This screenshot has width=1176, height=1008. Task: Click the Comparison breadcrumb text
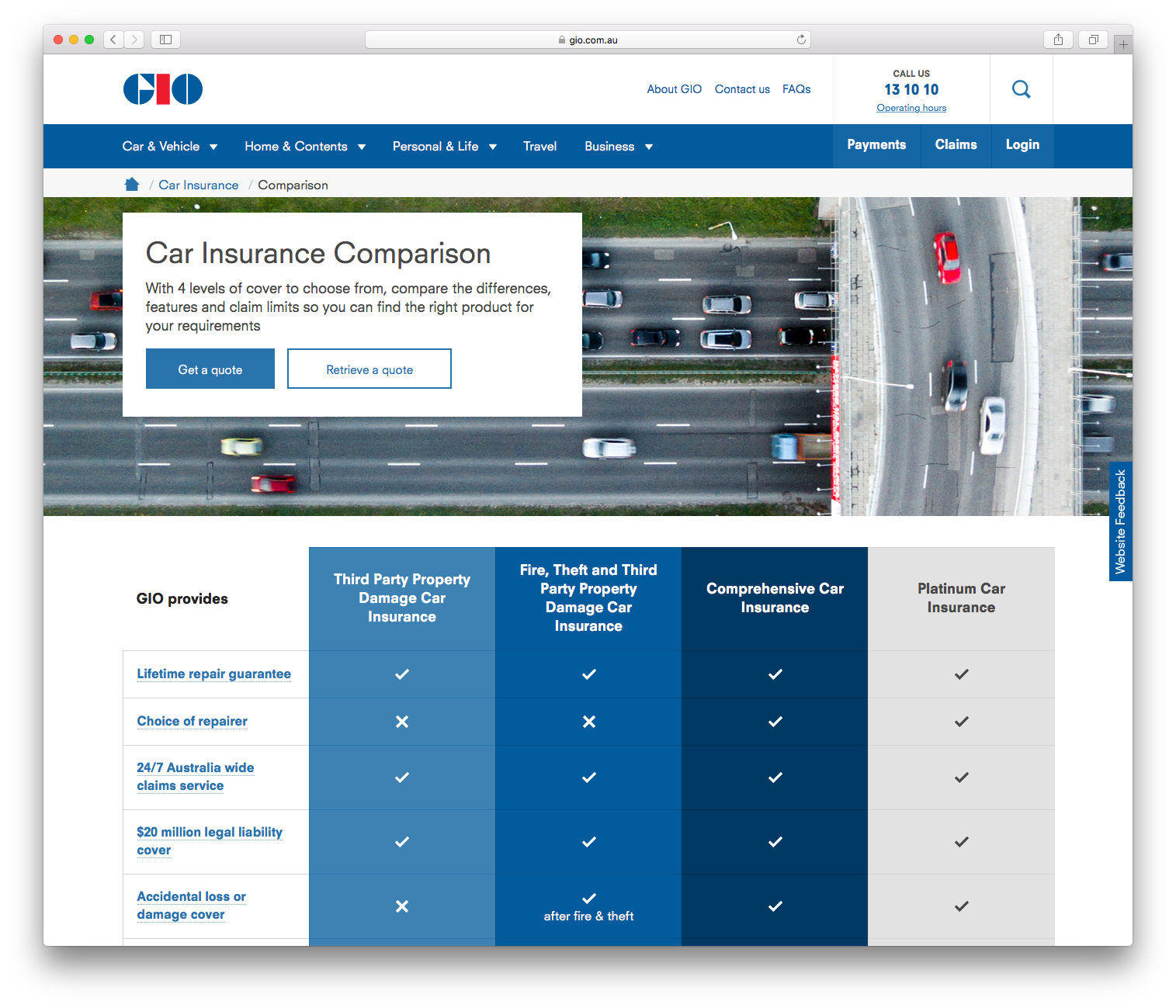point(293,185)
